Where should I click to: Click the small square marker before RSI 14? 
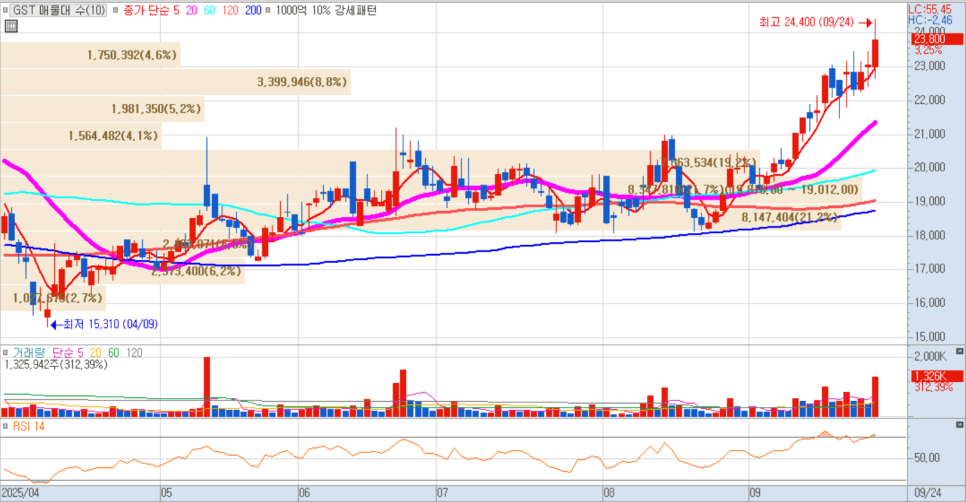(6, 426)
